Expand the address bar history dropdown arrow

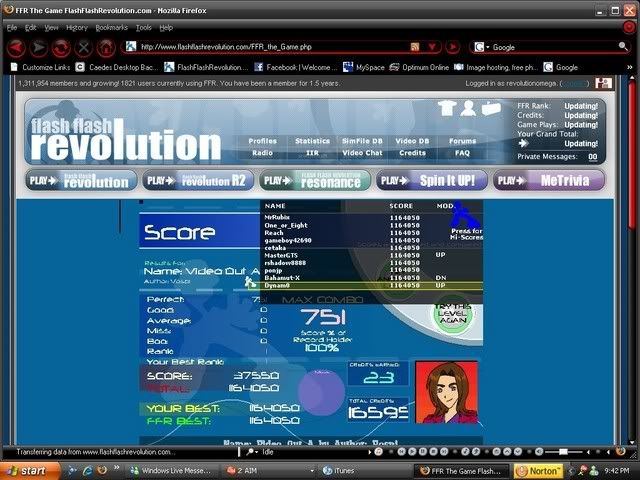[432, 47]
